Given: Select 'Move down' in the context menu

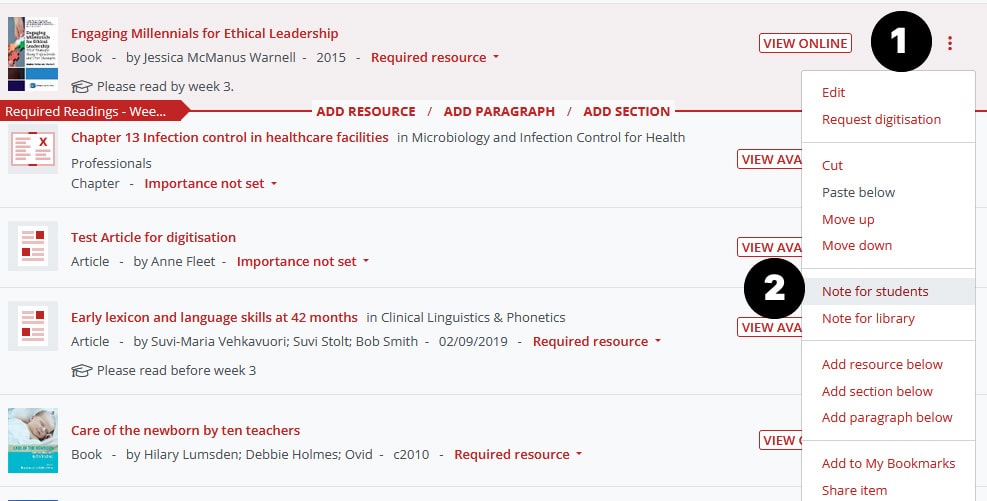Looking at the screenshot, I should (x=857, y=246).
